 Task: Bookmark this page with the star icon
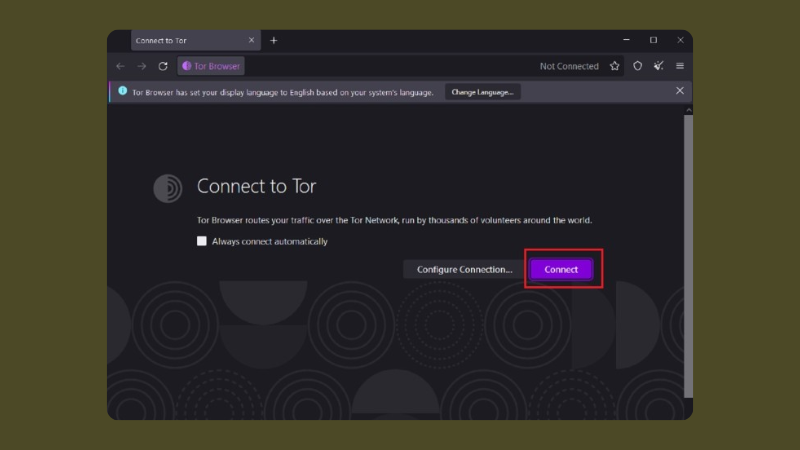615,66
